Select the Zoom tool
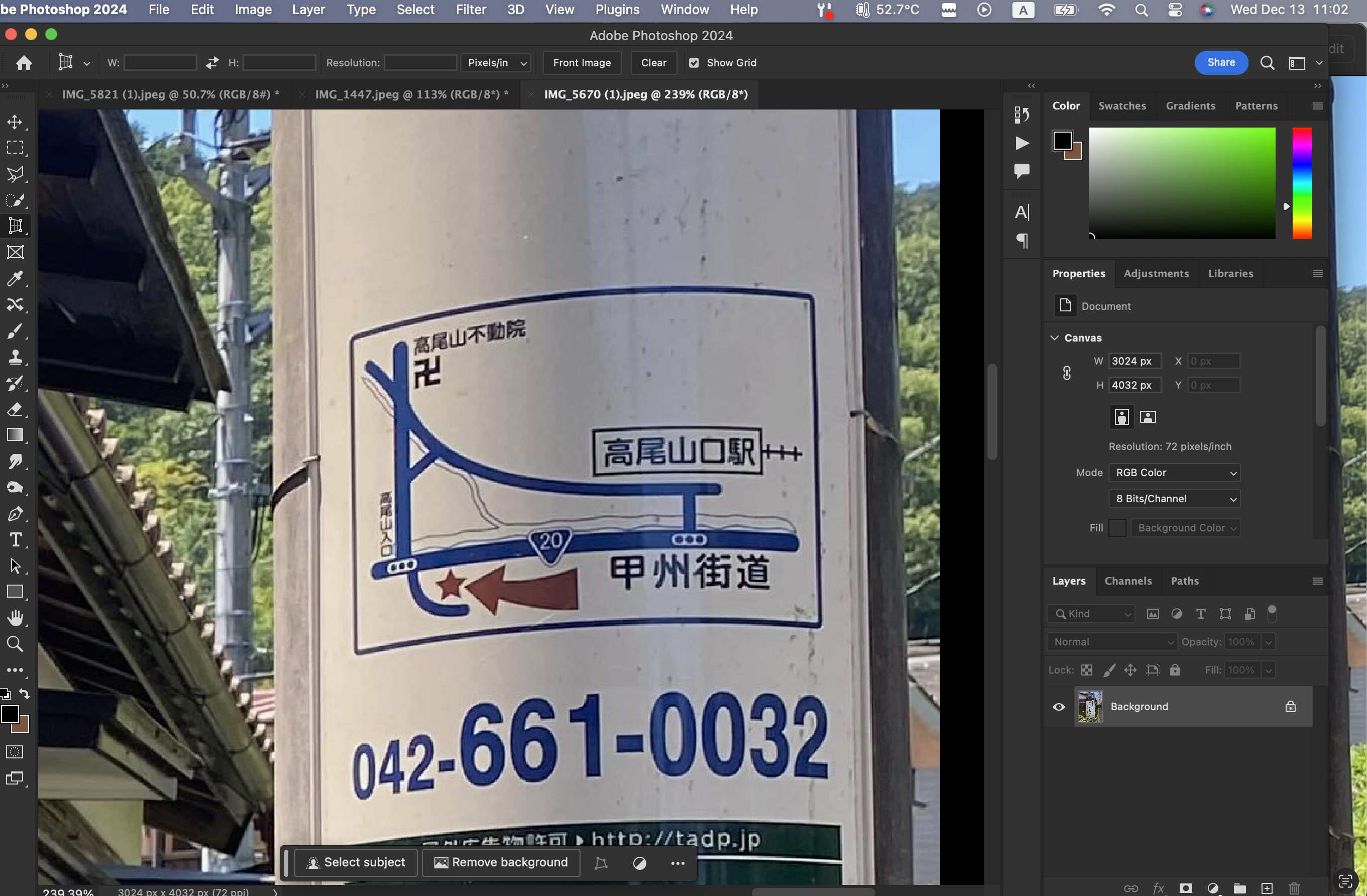Image resolution: width=1367 pixels, height=896 pixels. [15, 644]
